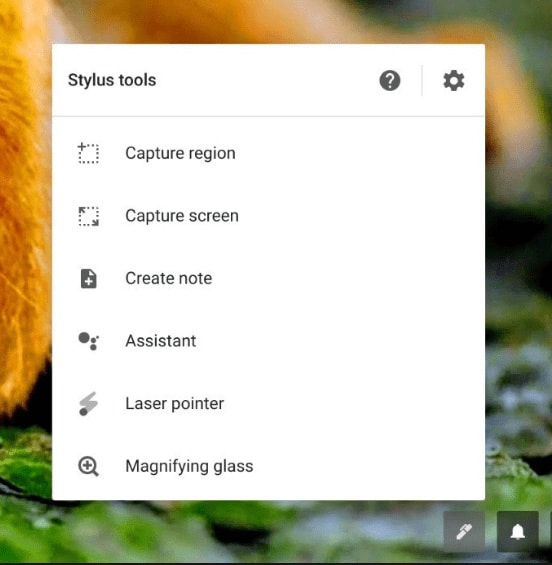Open Stylus tools help
Viewport: 552px width, 565px height.
click(x=389, y=80)
